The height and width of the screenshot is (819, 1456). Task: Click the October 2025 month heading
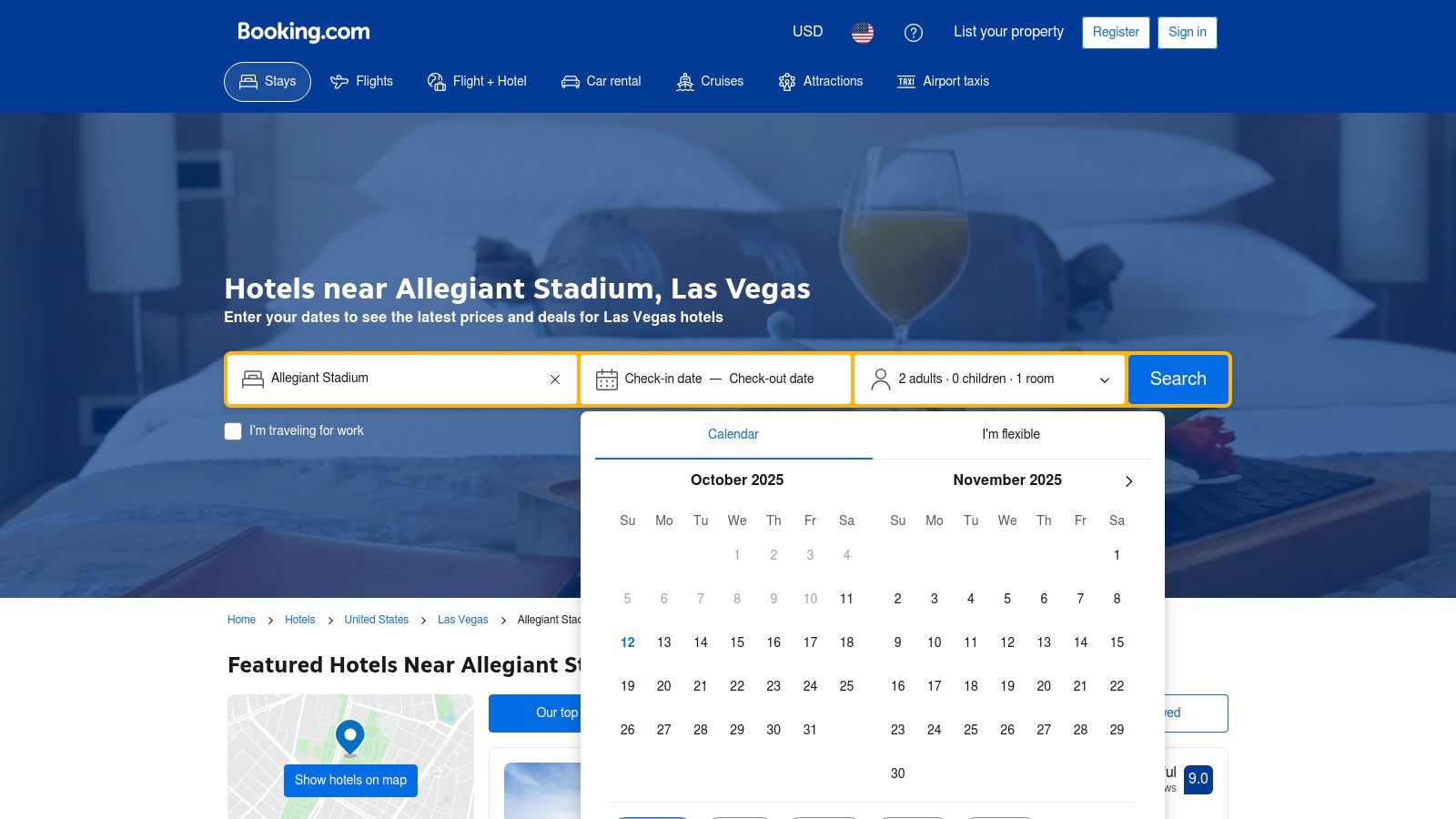(x=737, y=480)
